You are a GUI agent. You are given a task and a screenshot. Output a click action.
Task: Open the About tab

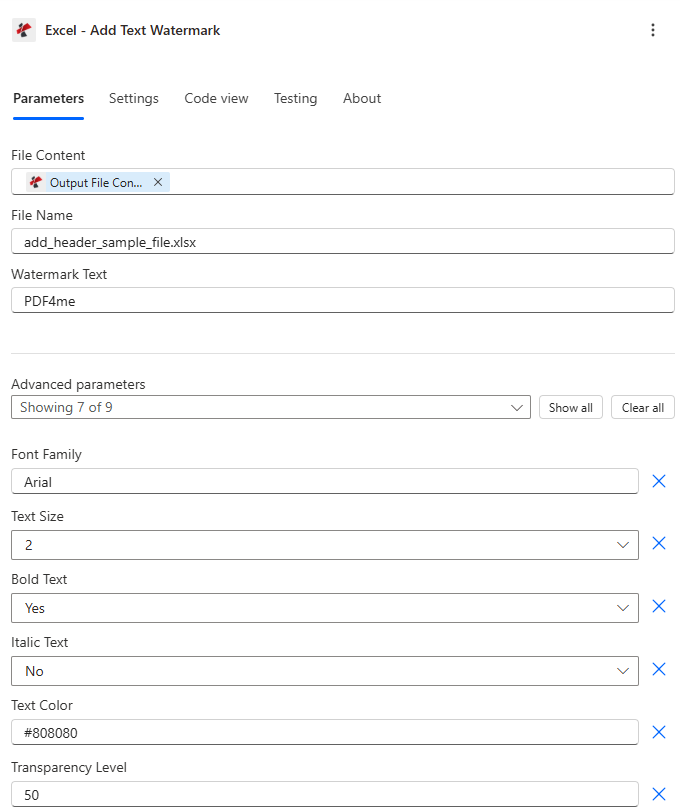(362, 98)
